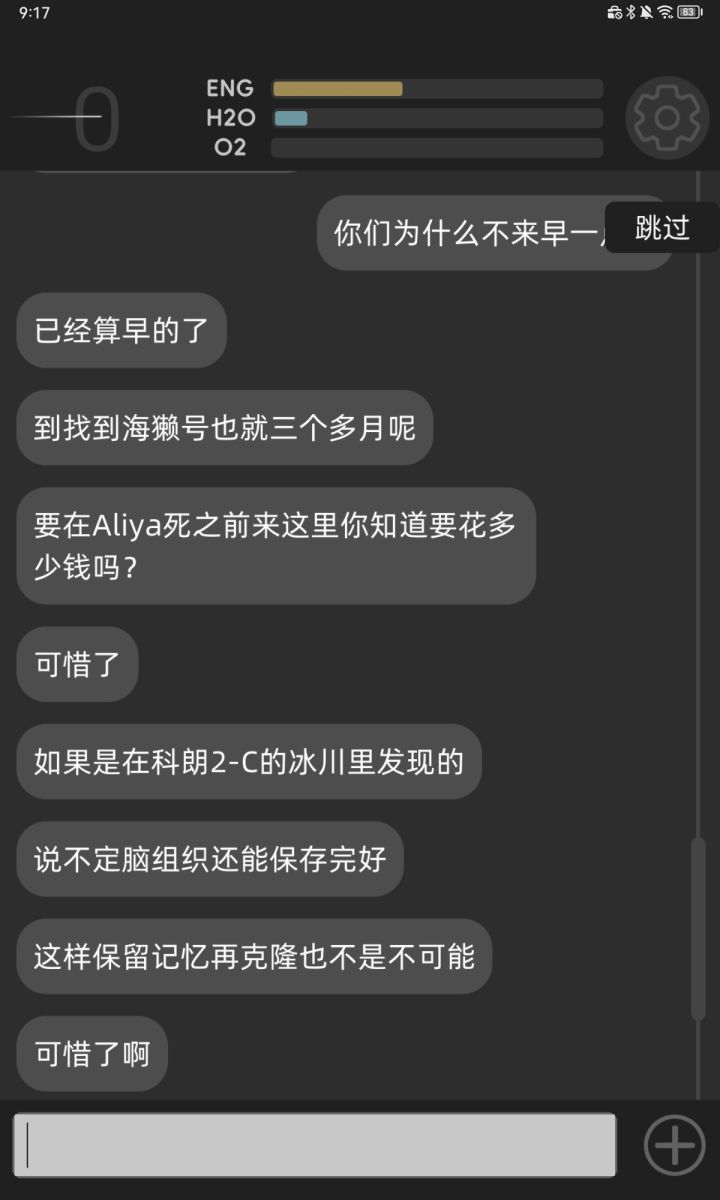This screenshot has width=720, height=1200.
Task: Click the H2O water level bar
Action: click(437, 118)
